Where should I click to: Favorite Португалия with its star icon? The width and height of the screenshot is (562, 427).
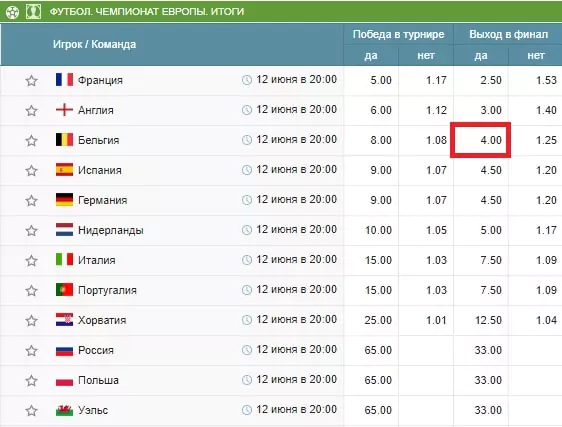click(x=32, y=290)
